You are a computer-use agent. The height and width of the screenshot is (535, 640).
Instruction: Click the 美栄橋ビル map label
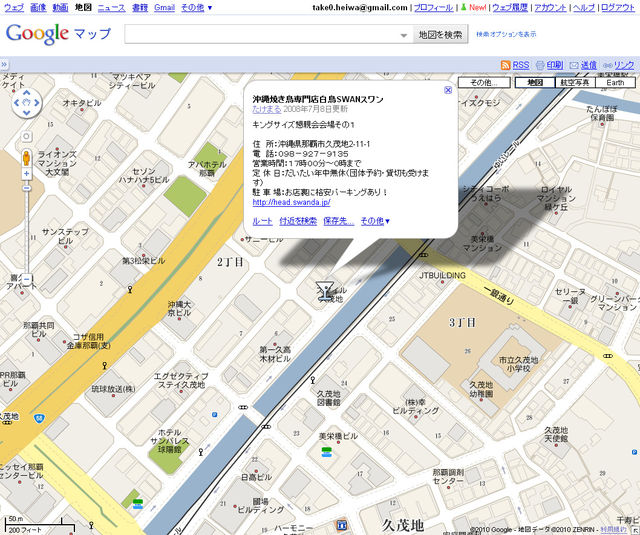click(338, 436)
